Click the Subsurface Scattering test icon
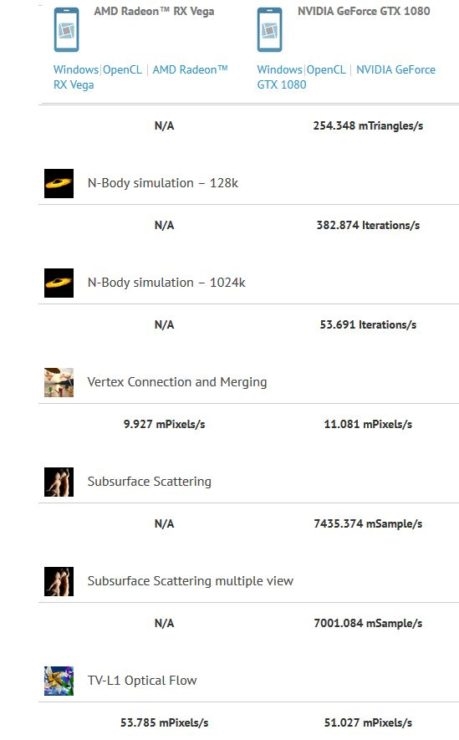 59,482
